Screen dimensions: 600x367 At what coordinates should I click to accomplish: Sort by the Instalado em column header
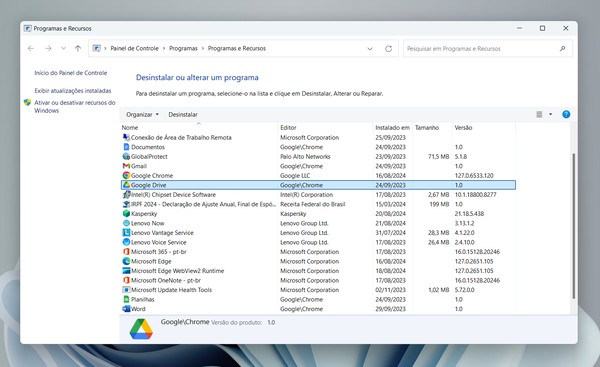pyautogui.click(x=392, y=127)
